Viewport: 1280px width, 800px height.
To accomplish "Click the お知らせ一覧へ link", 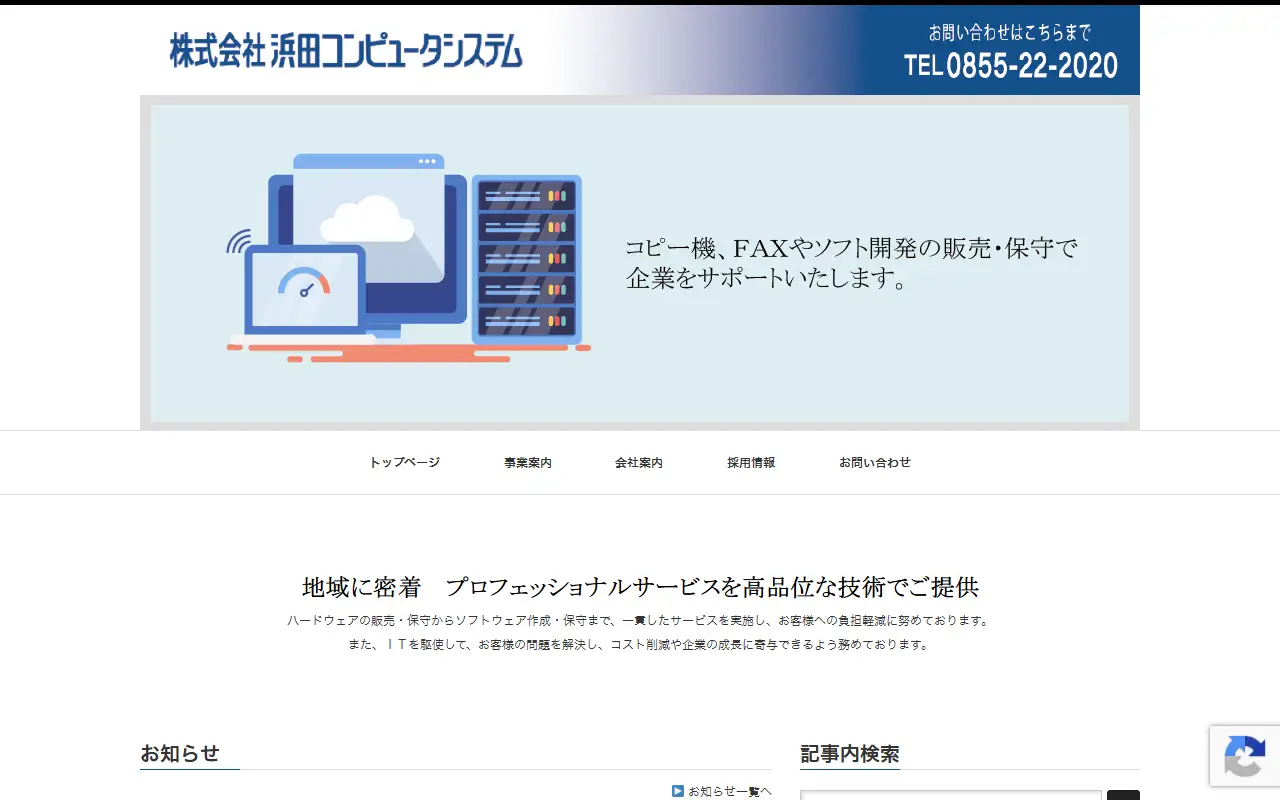I will coord(729,791).
